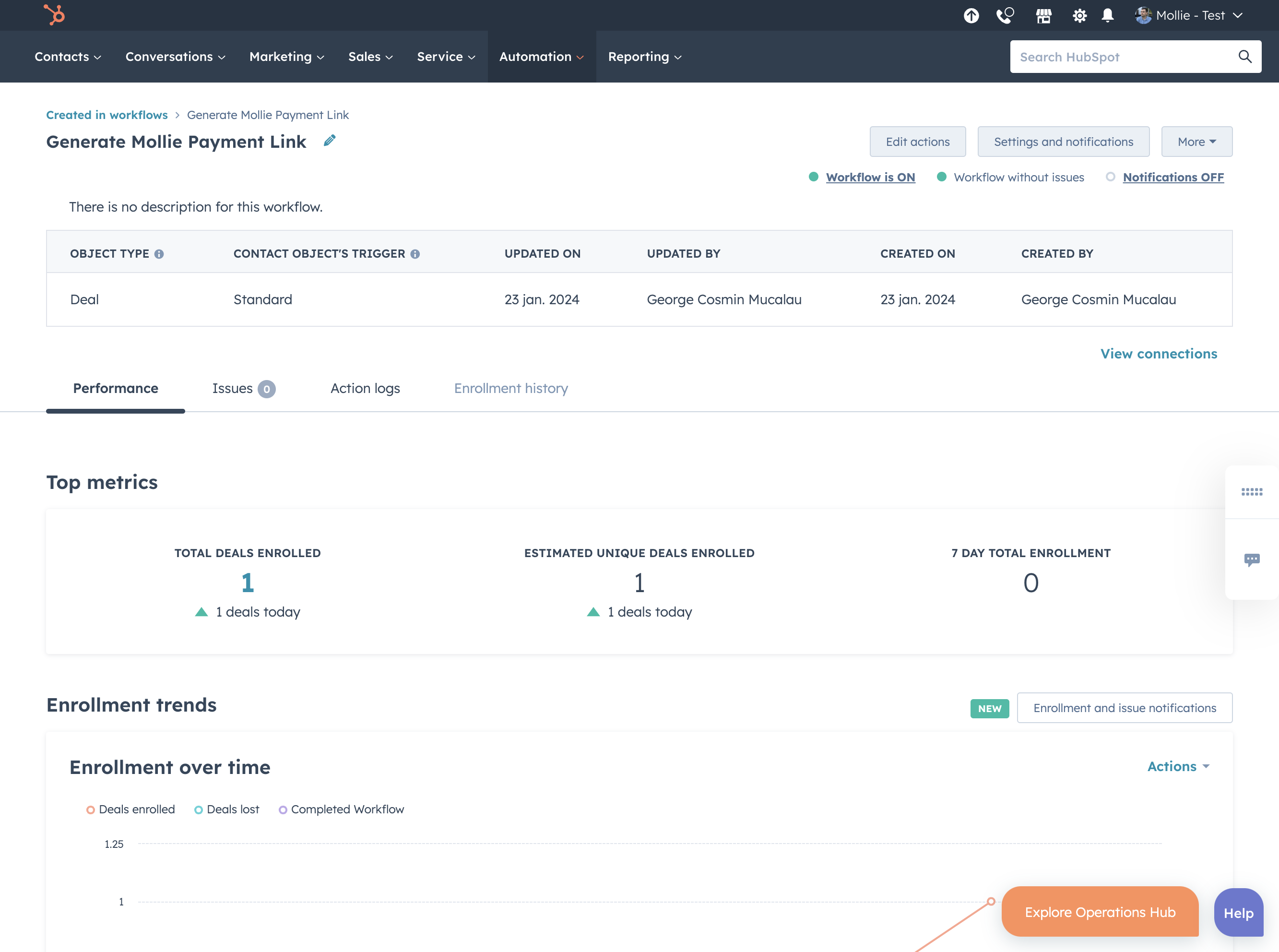Open the chart Actions dropdown
1279x952 pixels.
click(x=1178, y=766)
